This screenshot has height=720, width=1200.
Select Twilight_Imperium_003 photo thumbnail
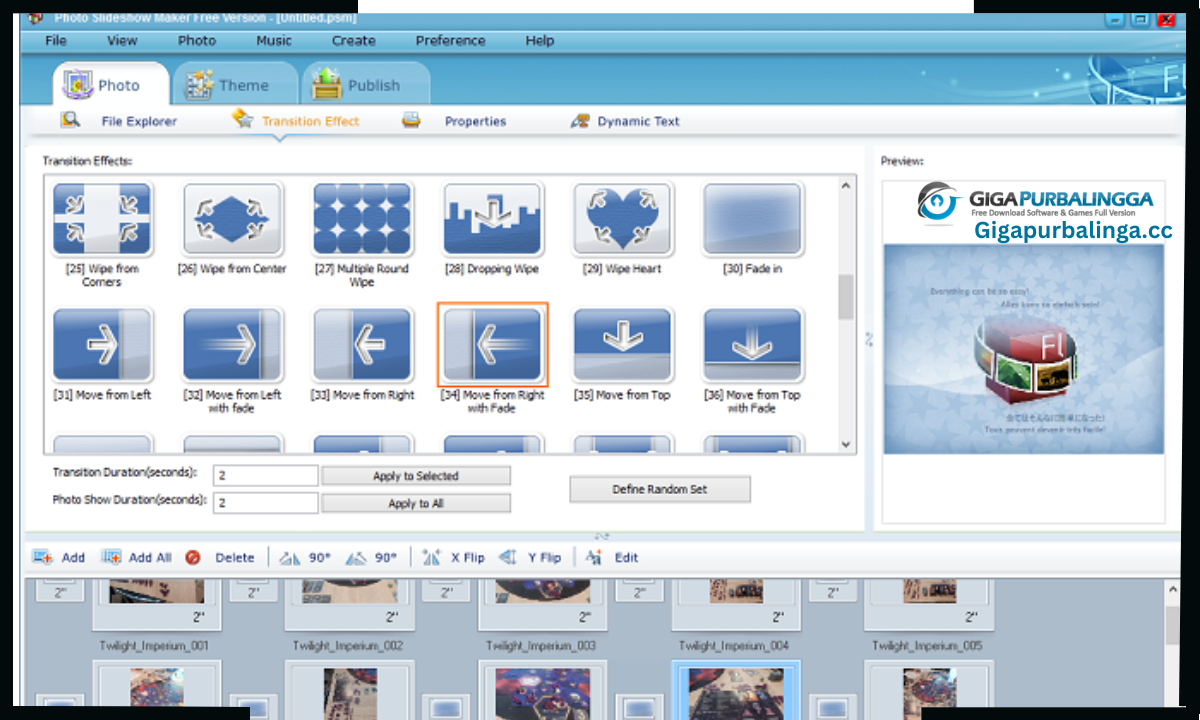[x=542, y=603]
